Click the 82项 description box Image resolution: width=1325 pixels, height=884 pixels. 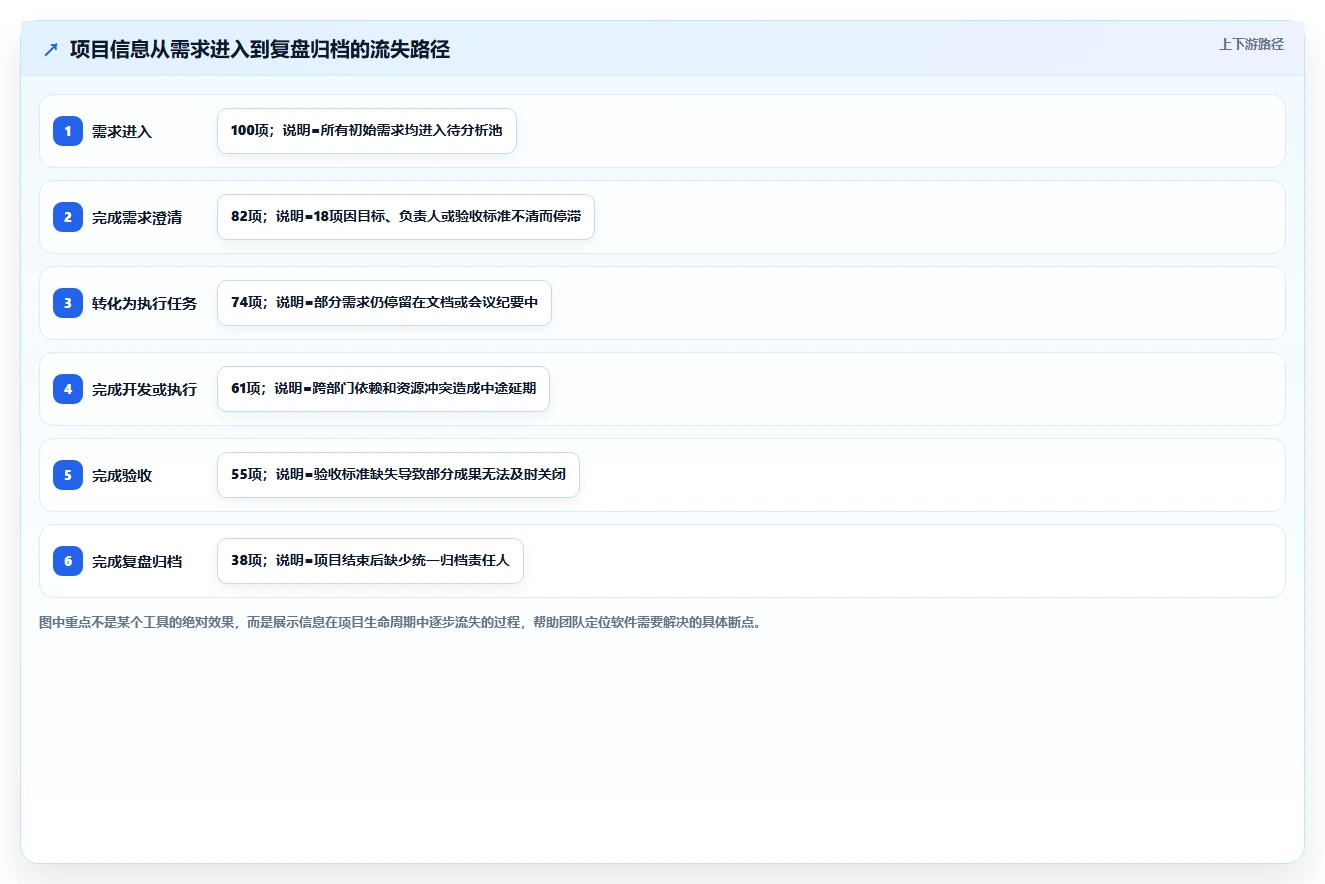pos(406,217)
